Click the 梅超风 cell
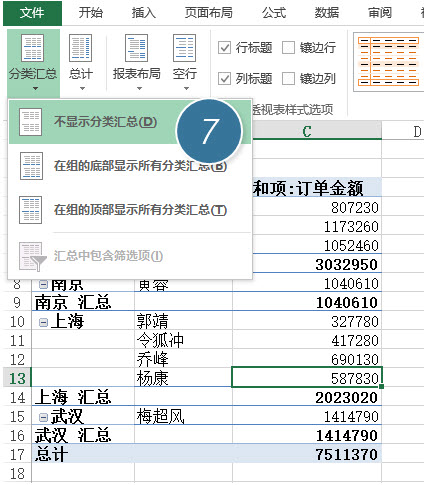429x485 pixels. tap(184, 417)
